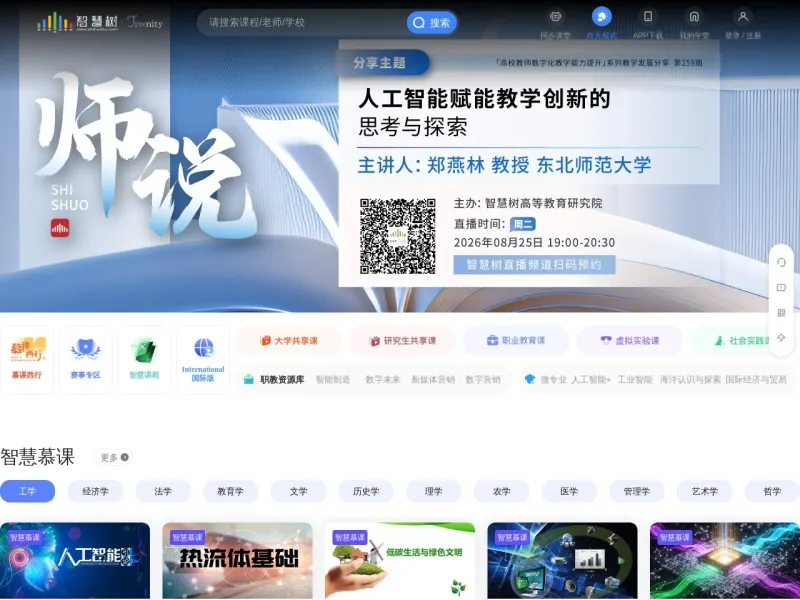Select the 文学 tab

(298, 491)
